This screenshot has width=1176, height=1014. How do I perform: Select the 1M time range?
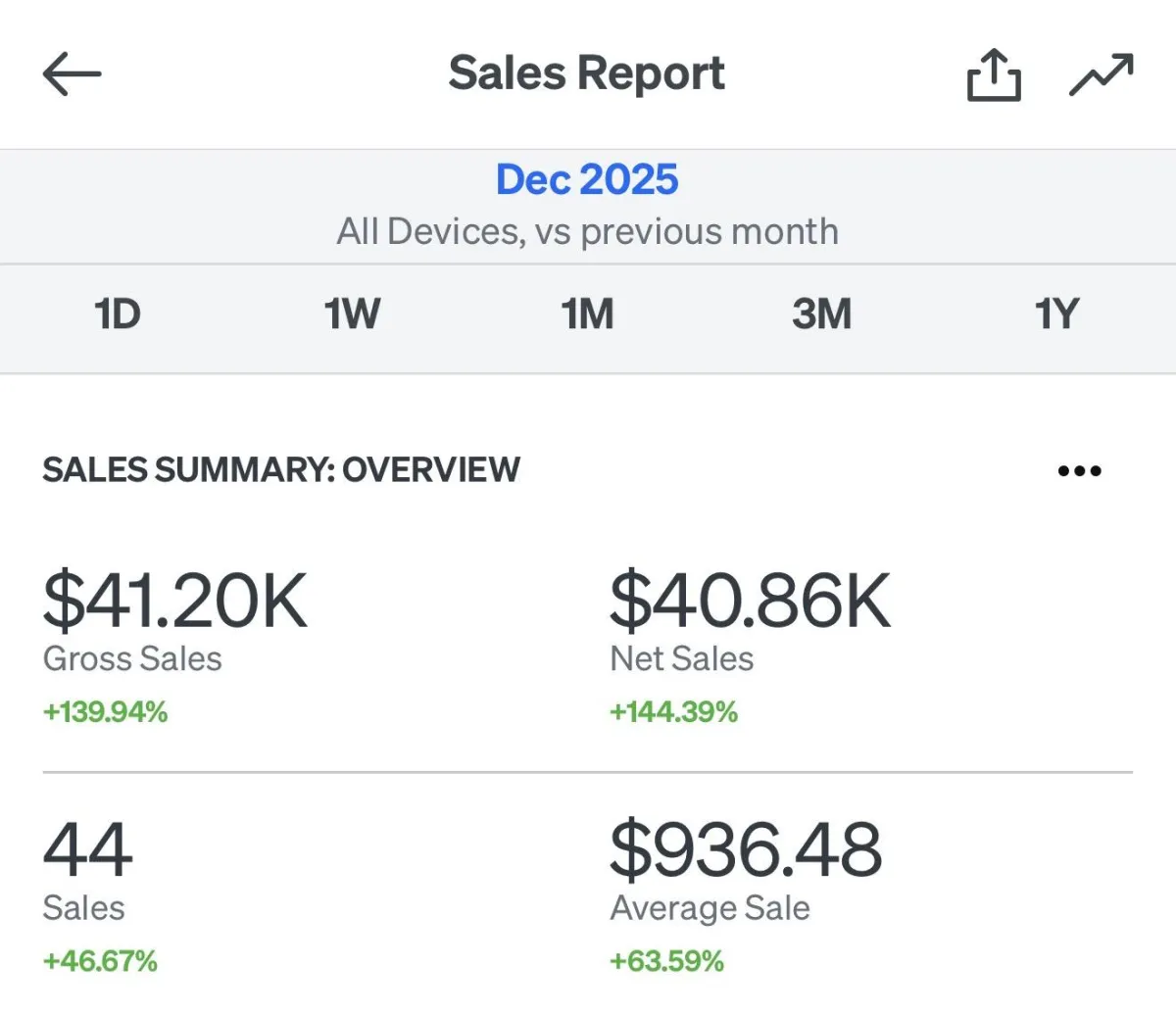(587, 314)
